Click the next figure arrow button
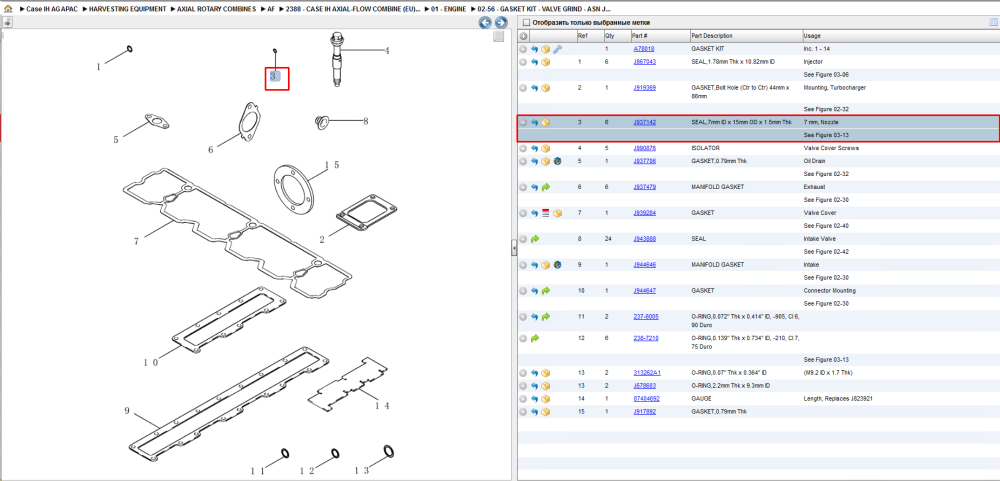This screenshot has height=481, width=1000. point(501,23)
